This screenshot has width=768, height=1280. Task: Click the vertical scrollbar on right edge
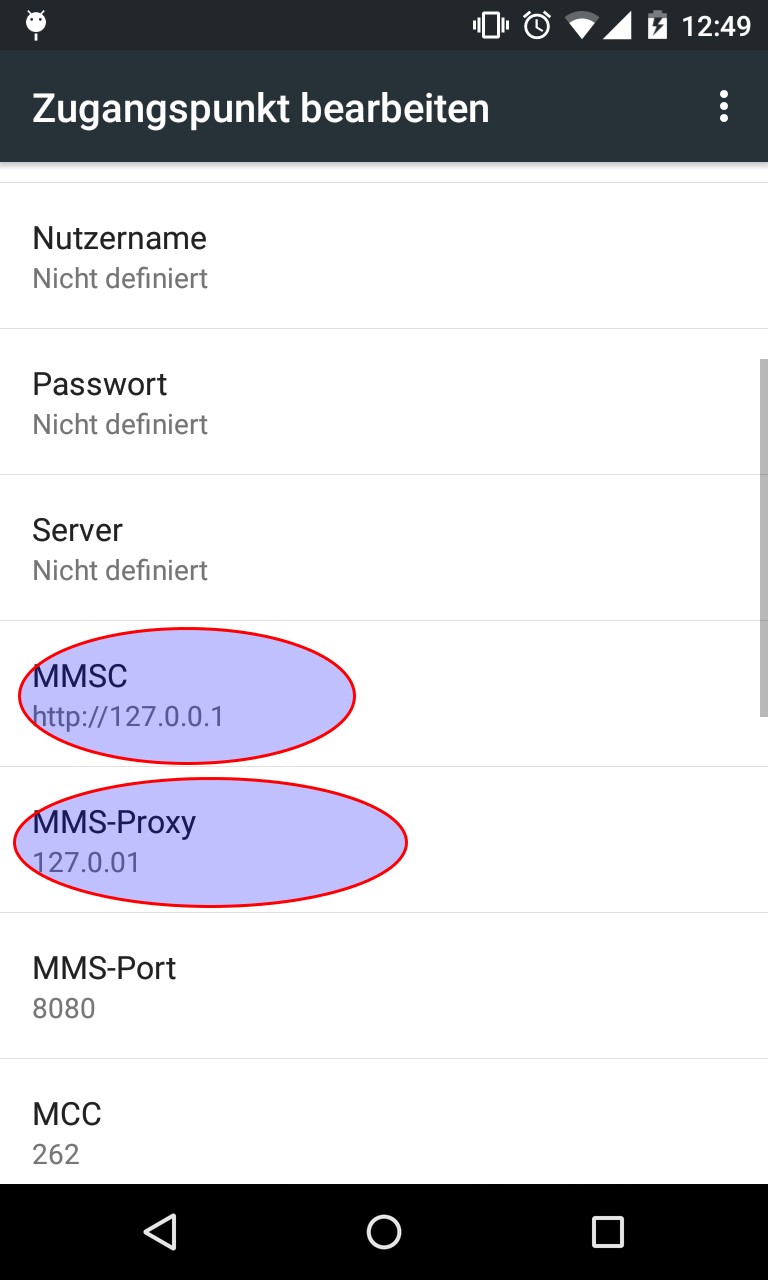763,537
